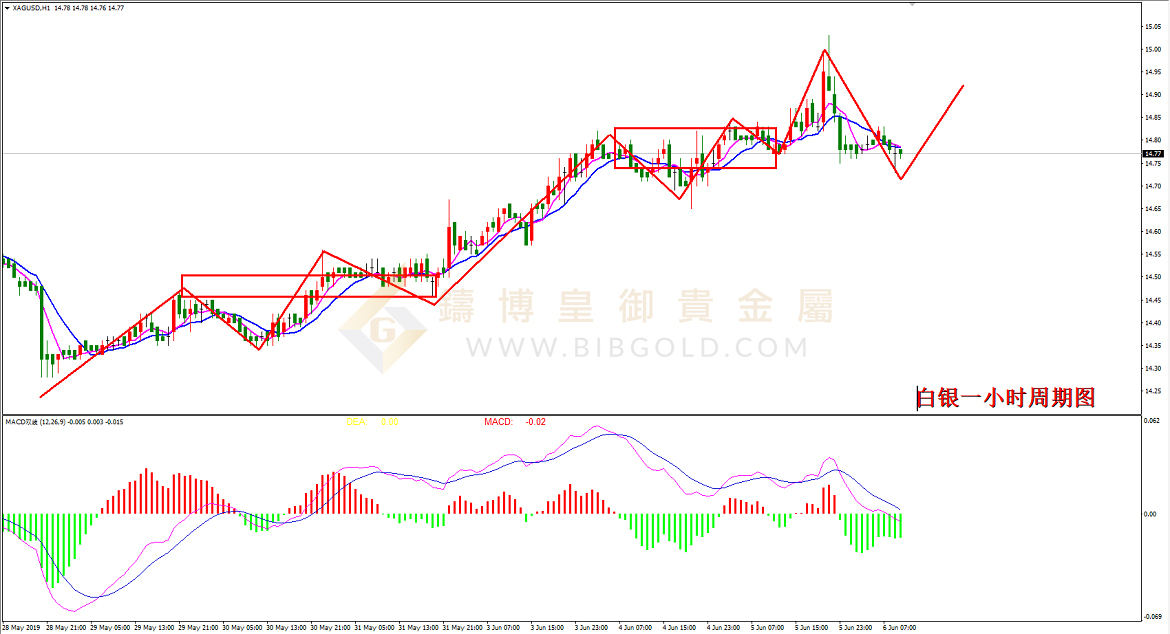This screenshot has height=634, width=1170.
Task: Select the MACD (12,26,9) indicator label
Action: pyautogui.click(x=64, y=422)
